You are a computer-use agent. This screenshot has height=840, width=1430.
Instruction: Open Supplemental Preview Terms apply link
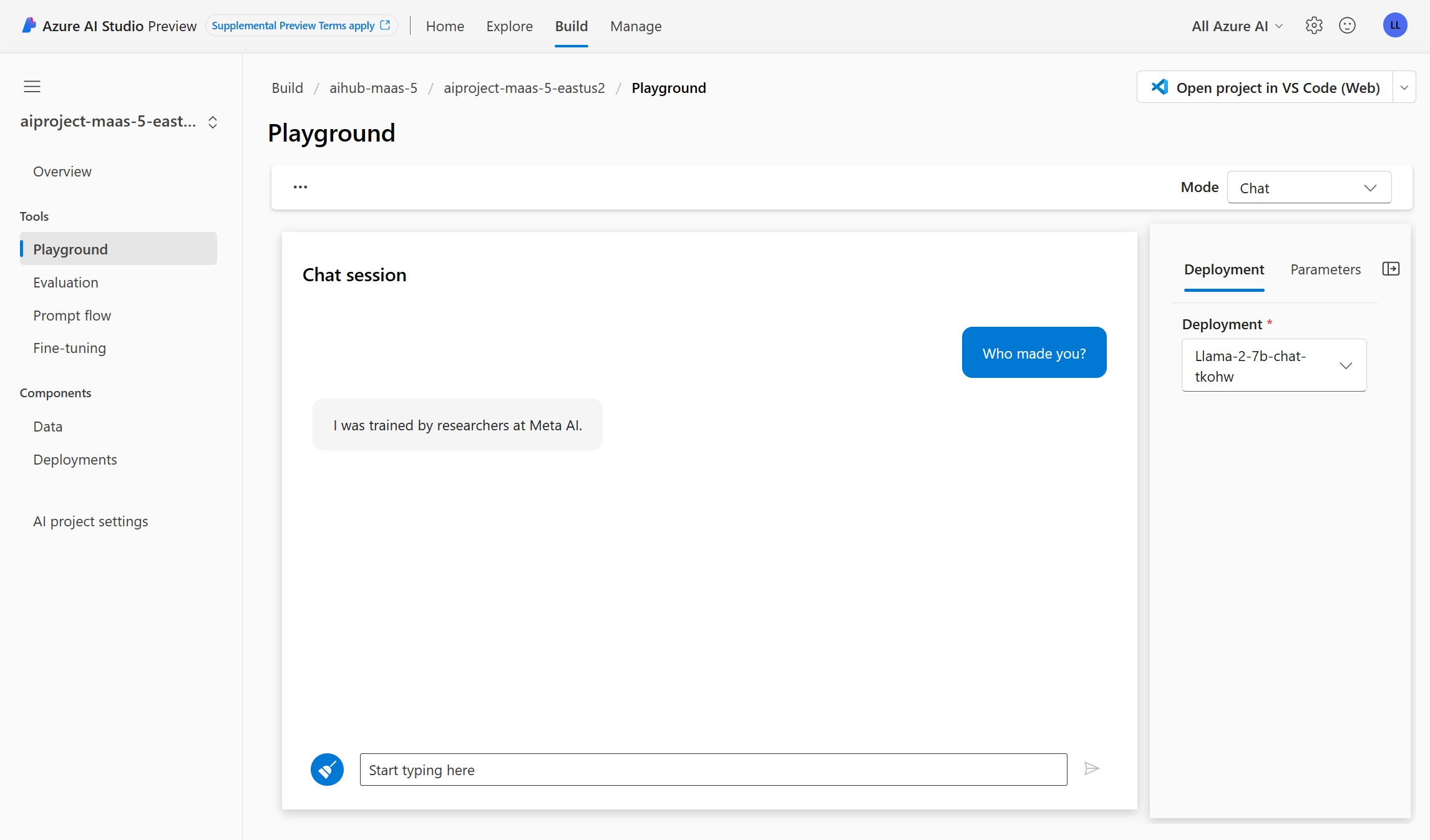point(301,26)
